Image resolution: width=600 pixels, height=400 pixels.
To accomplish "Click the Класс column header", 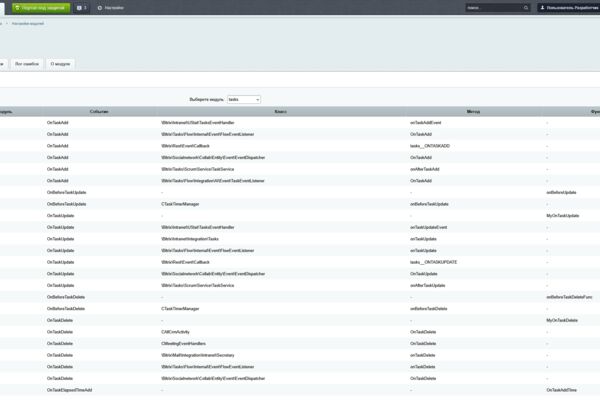I will pyautogui.click(x=280, y=111).
